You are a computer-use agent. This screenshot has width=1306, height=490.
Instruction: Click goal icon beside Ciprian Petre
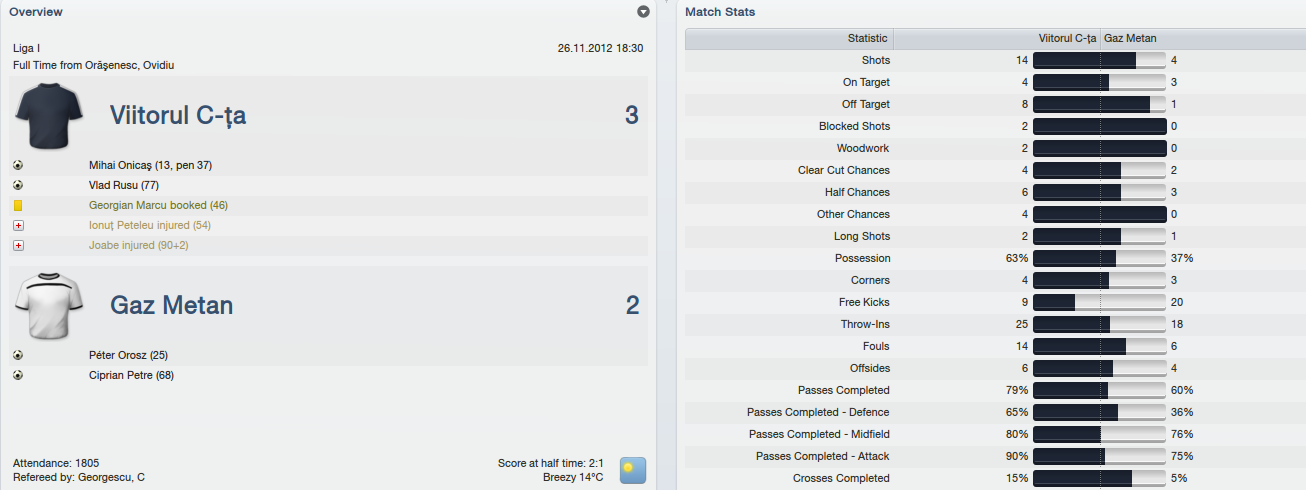[x=18, y=375]
